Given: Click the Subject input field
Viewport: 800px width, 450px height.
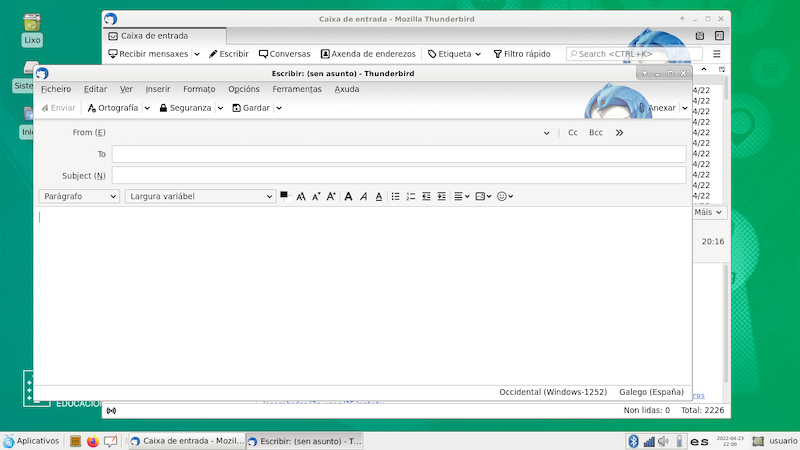Looking at the screenshot, I should [x=399, y=176].
